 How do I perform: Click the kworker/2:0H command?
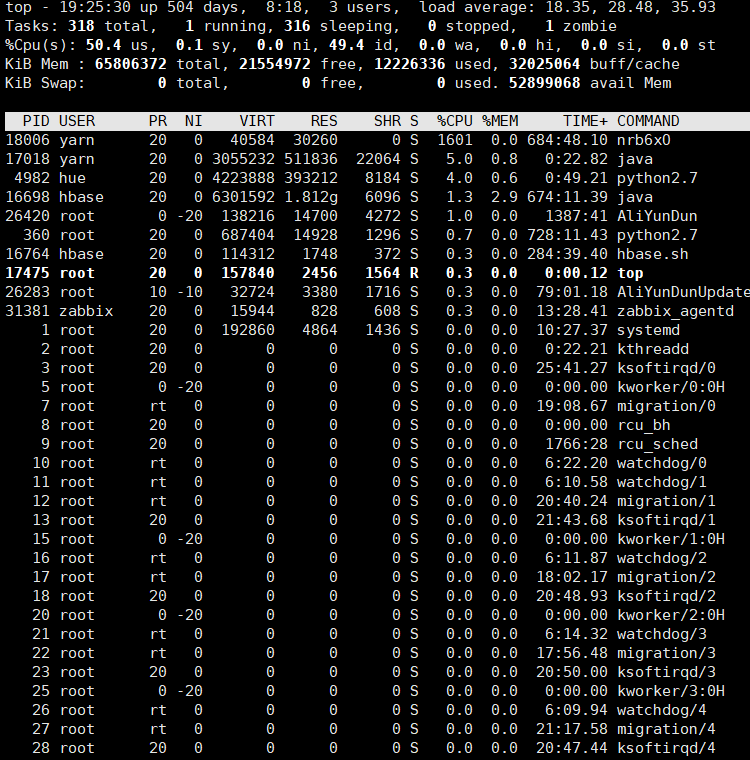(670, 615)
